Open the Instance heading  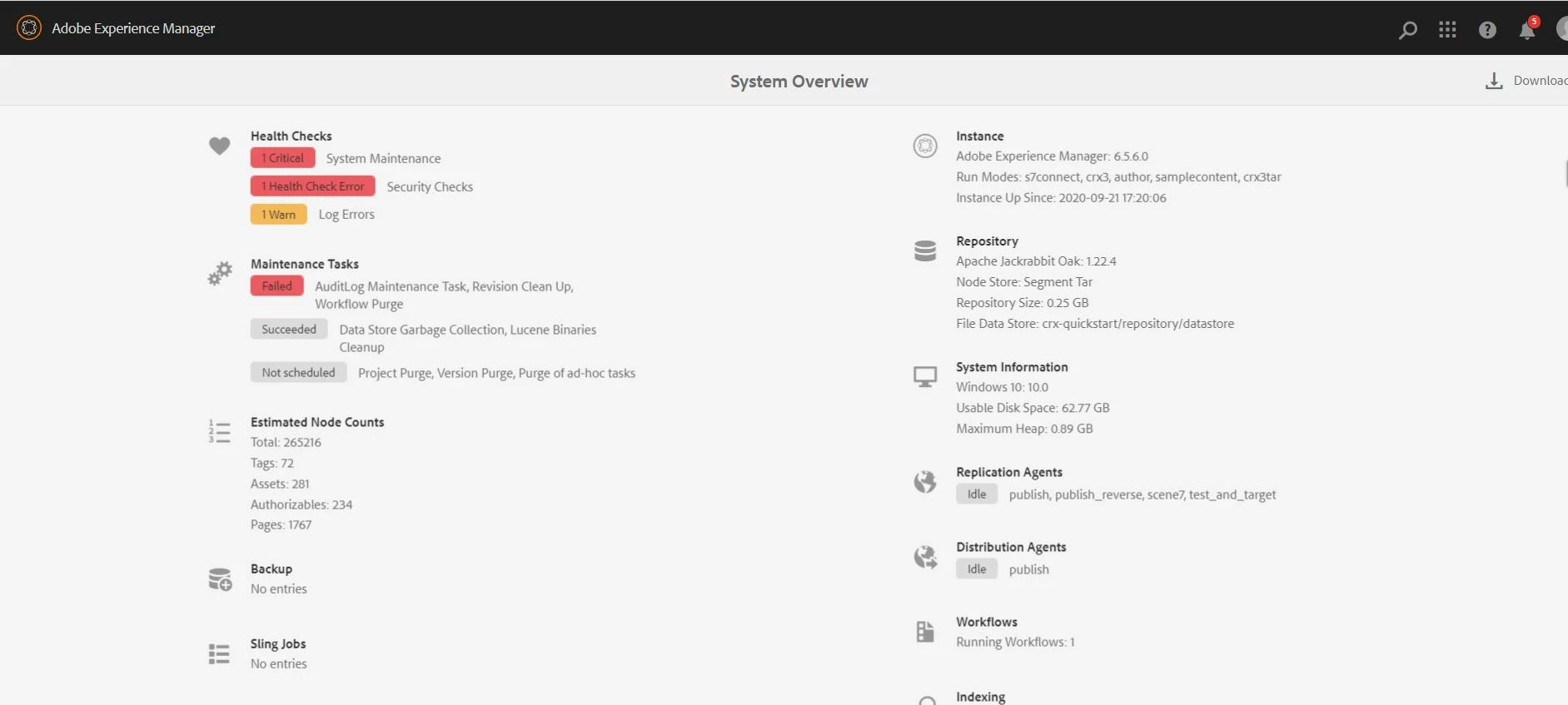(980, 136)
